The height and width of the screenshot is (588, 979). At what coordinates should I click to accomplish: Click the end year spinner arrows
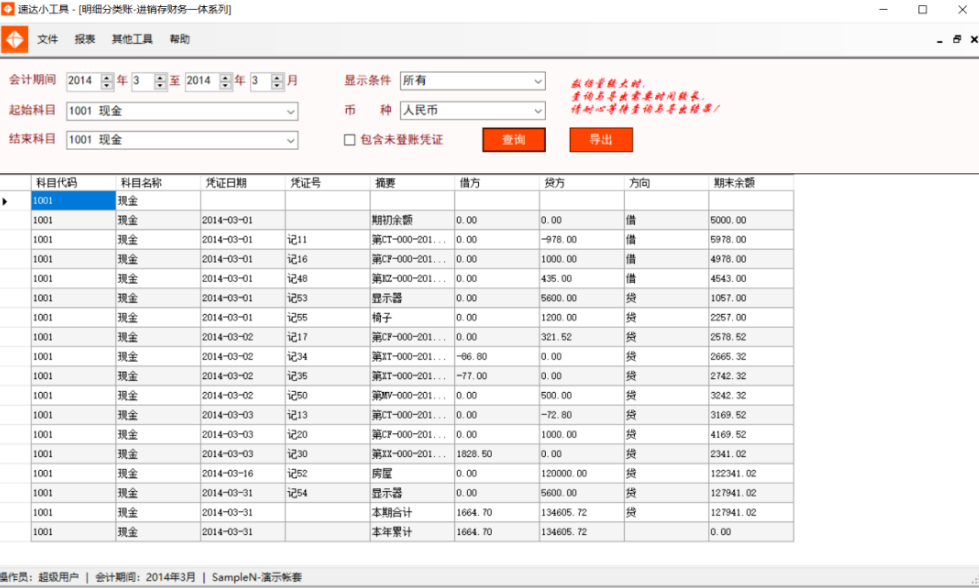[225, 81]
